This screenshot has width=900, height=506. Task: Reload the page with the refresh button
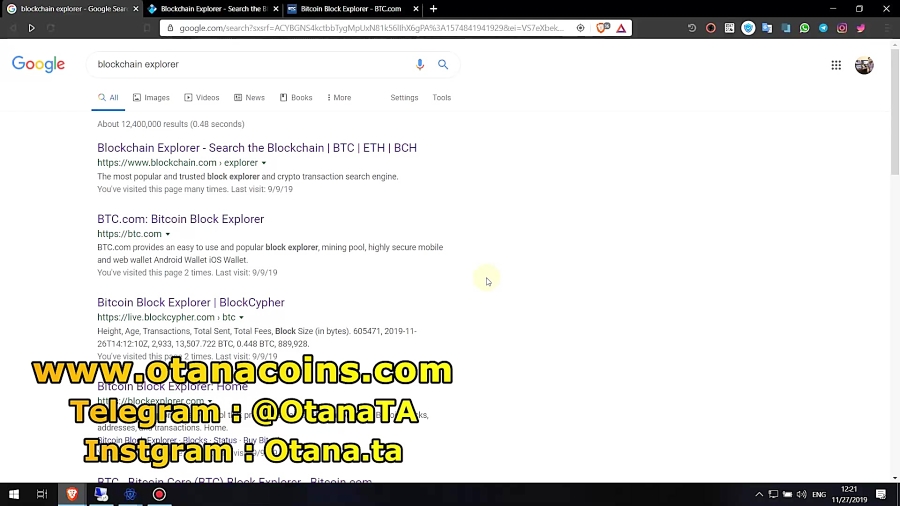(x=51, y=28)
